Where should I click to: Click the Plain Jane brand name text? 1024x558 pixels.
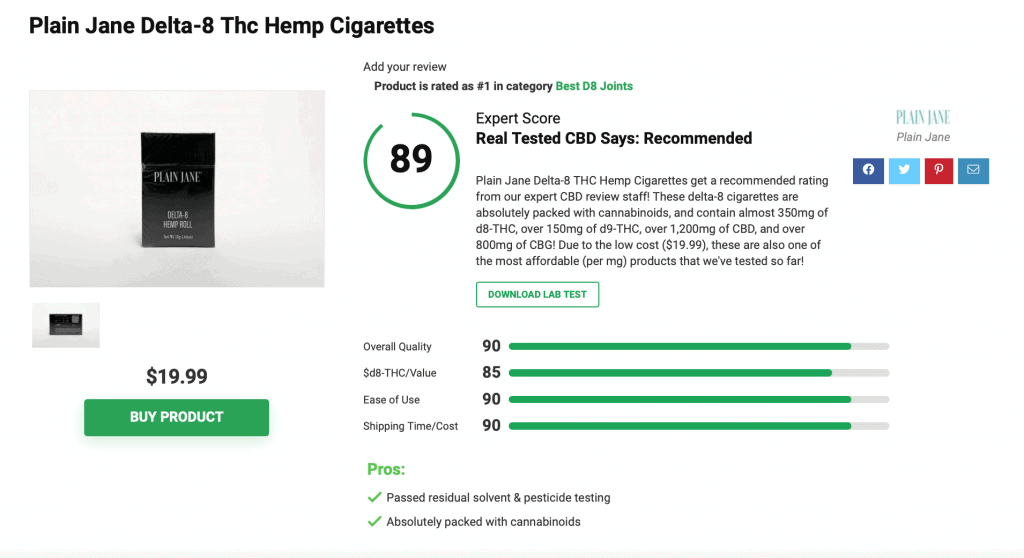tap(923, 137)
